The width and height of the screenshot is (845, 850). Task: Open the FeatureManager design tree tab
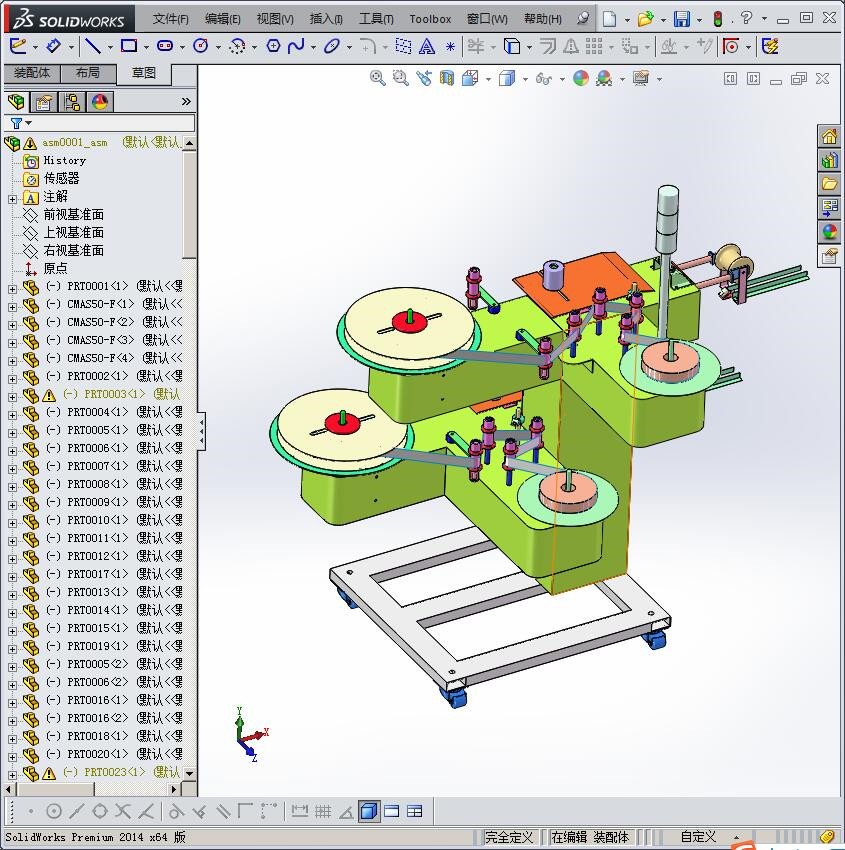[16, 101]
